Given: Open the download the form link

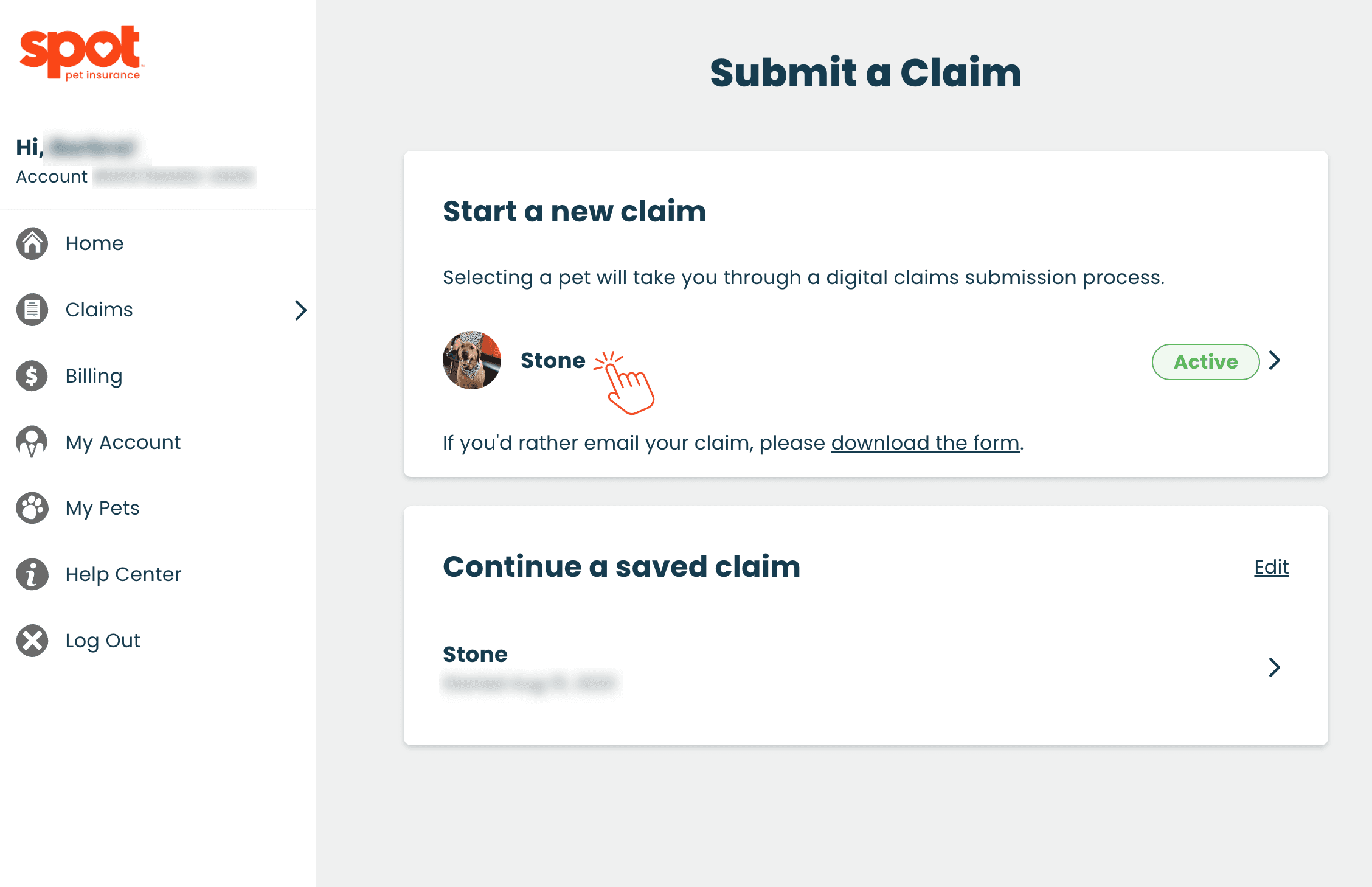Looking at the screenshot, I should 925,443.
